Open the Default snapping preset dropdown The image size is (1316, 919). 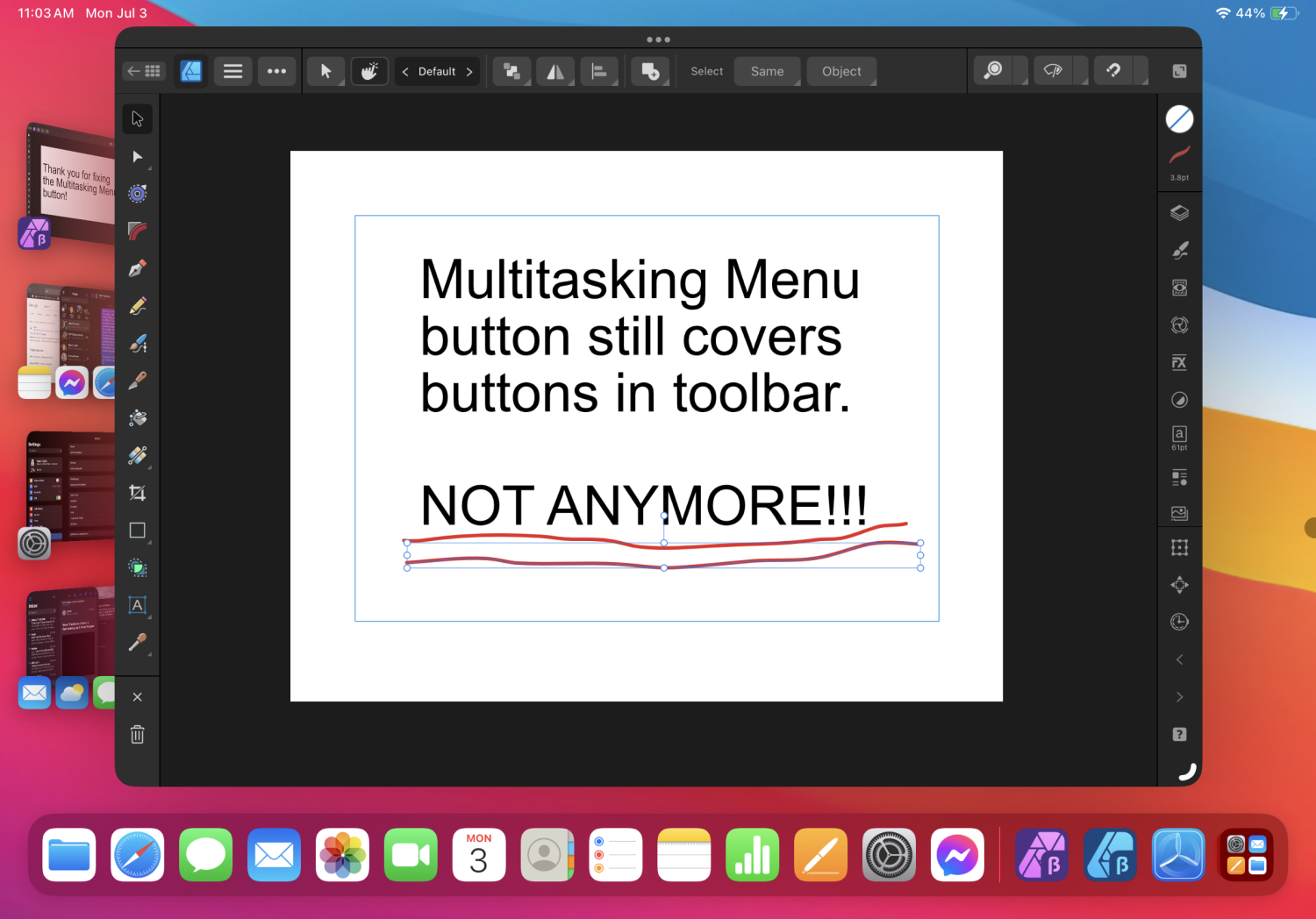pyautogui.click(x=437, y=71)
